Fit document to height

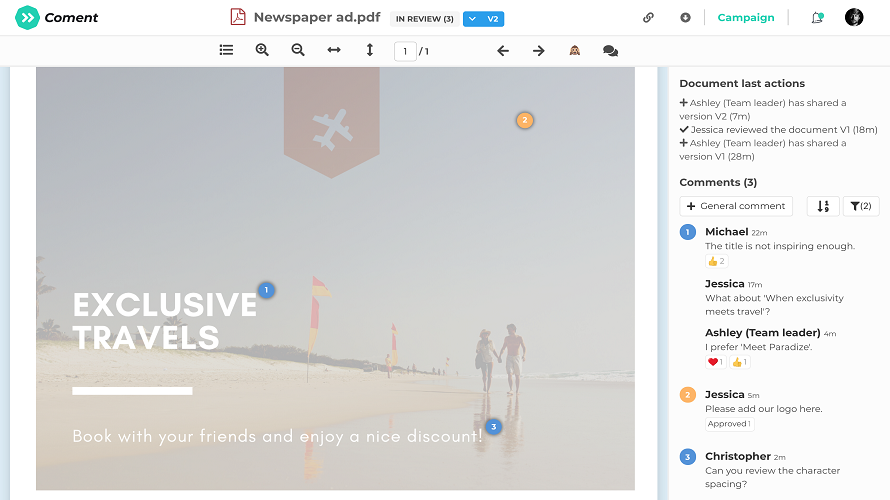tap(370, 50)
